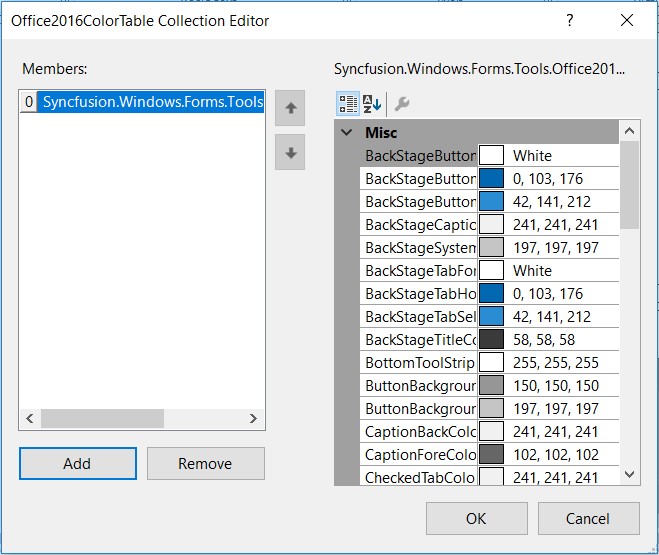Select the BackStageTitleC property name

(419, 339)
